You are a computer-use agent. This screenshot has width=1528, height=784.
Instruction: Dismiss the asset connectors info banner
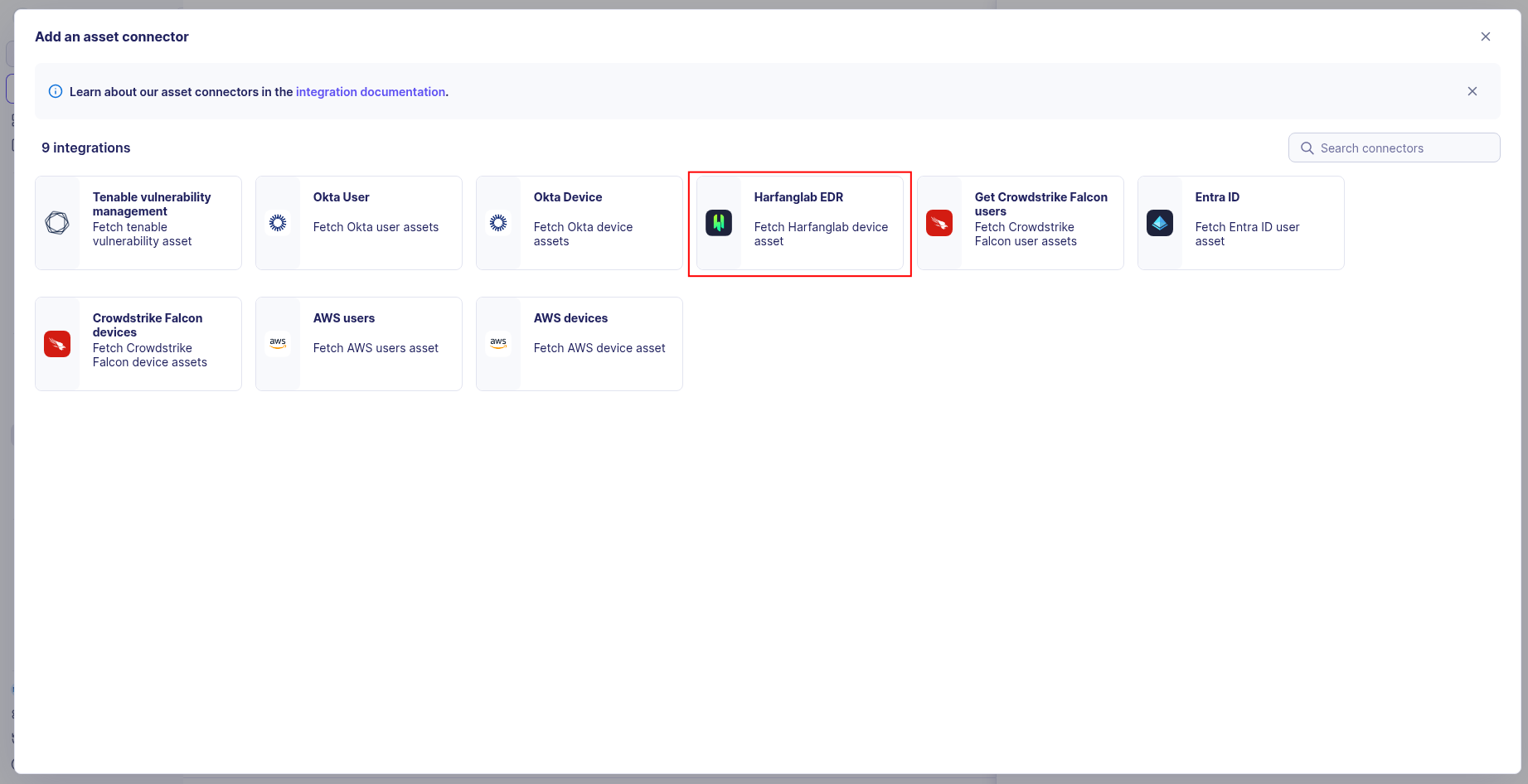pyautogui.click(x=1472, y=91)
